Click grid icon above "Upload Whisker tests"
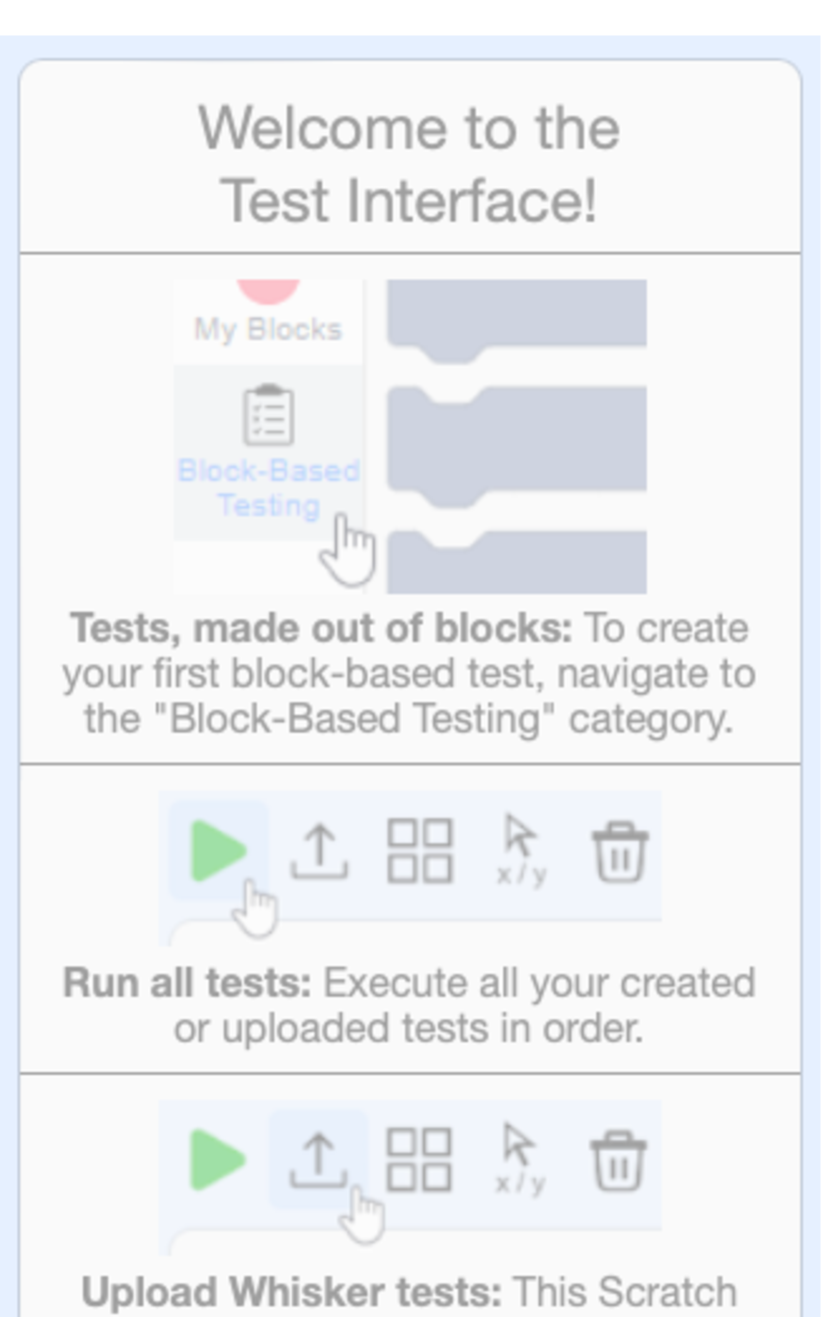The image size is (830, 1317). pos(420,1160)
